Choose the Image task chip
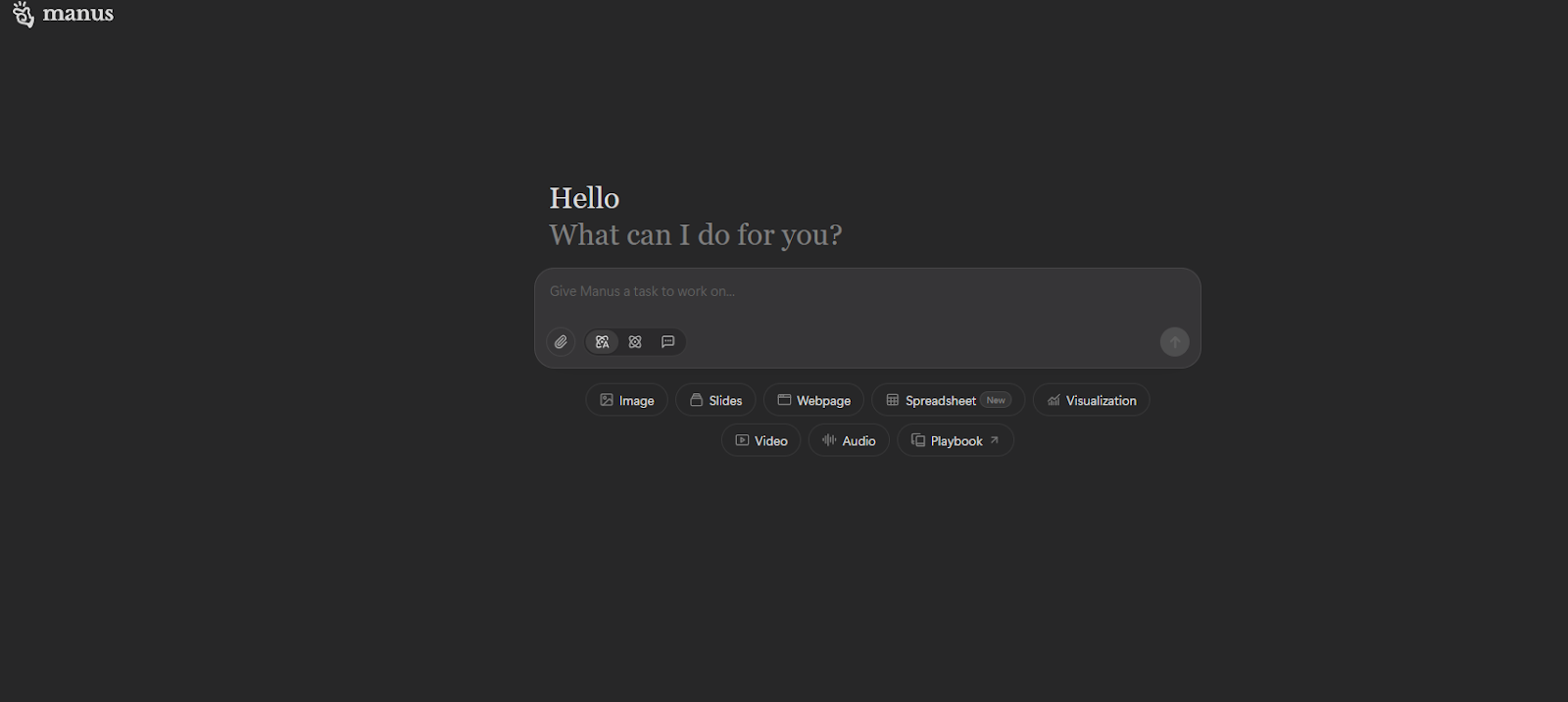 click(627, 400)
